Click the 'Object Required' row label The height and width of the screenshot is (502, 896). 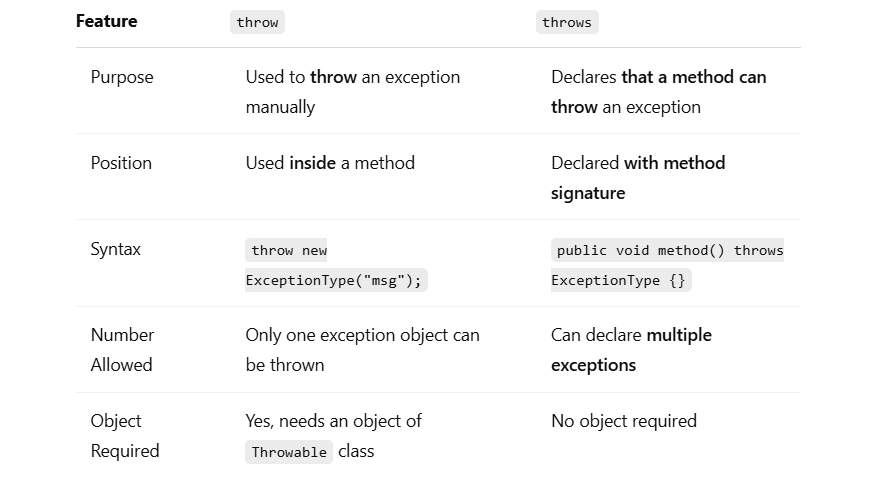click(125, 436)
